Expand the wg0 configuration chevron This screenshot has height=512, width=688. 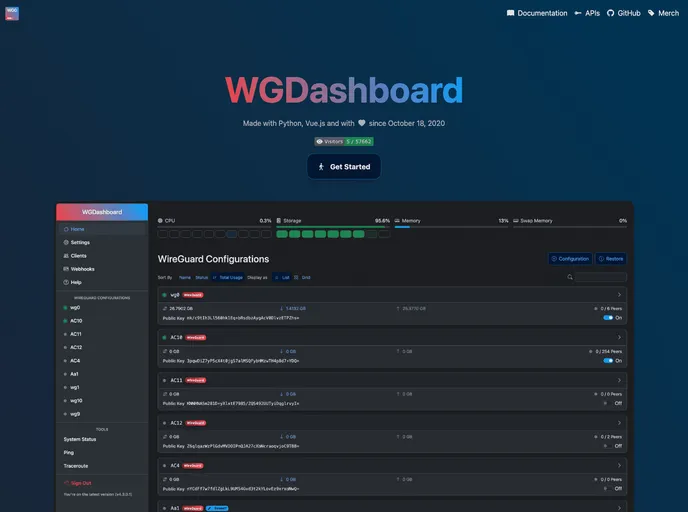(619, 295)
